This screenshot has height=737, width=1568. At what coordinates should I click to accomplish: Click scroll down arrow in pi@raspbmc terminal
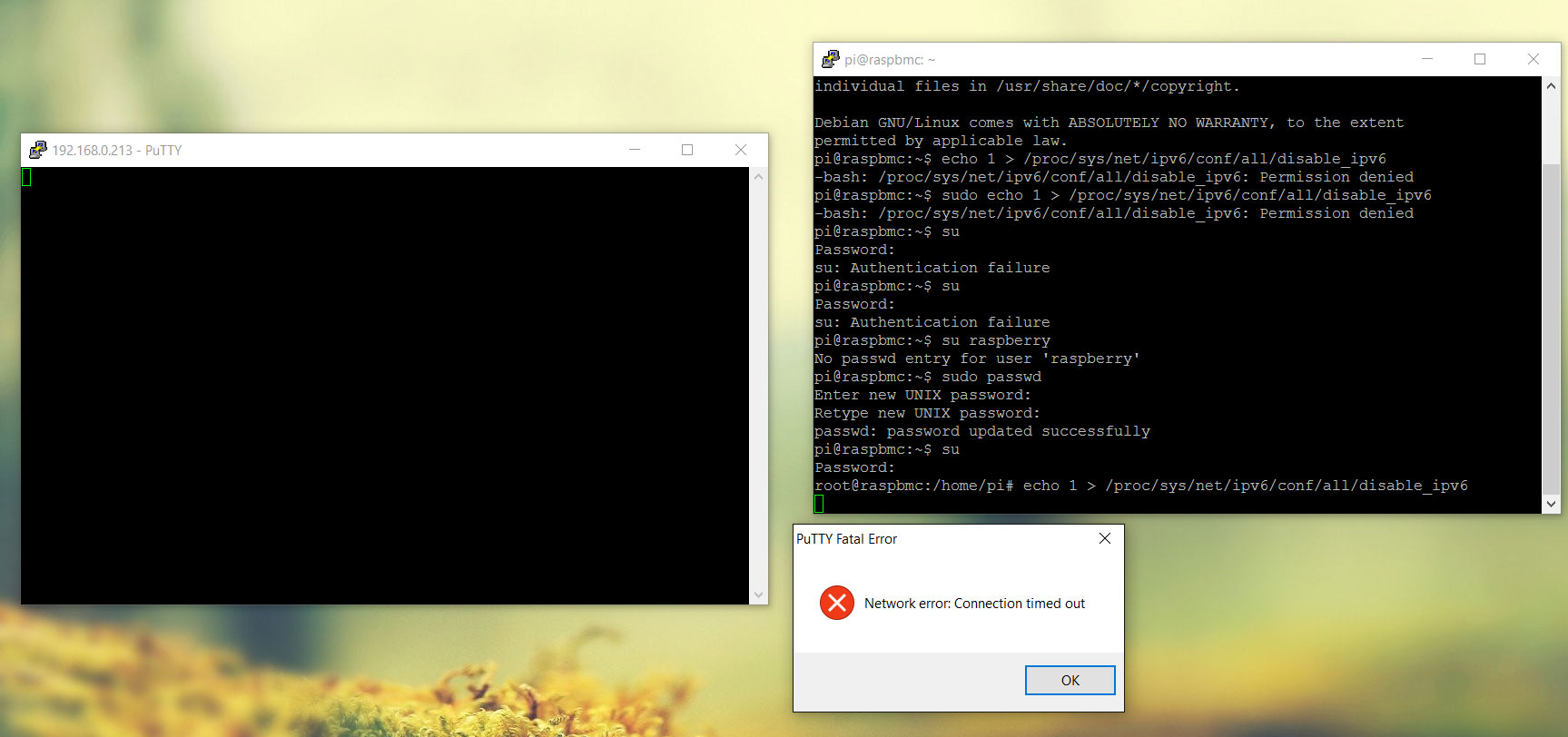1551,504
